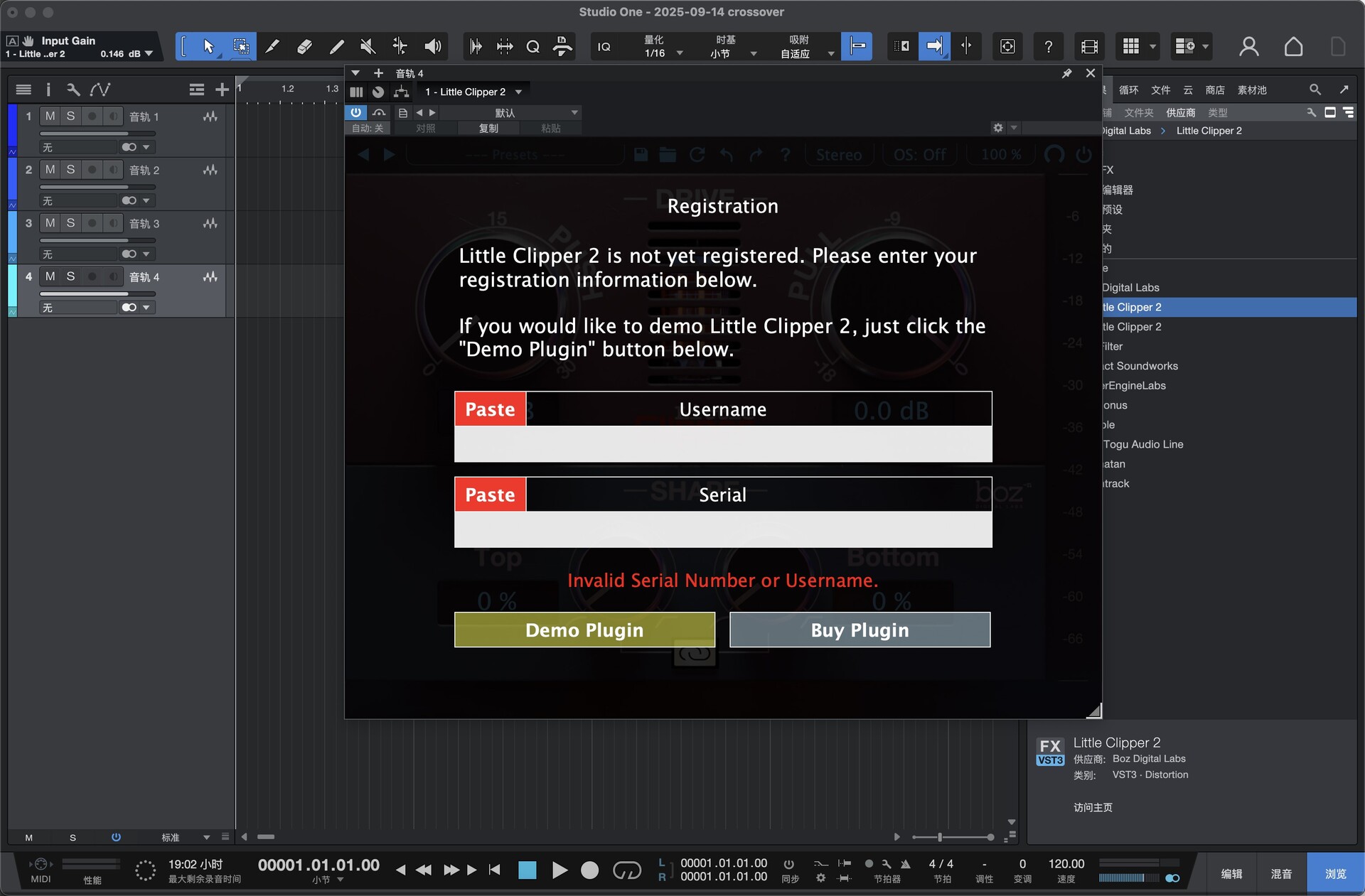Pin the plugin window

point(1066,73)
